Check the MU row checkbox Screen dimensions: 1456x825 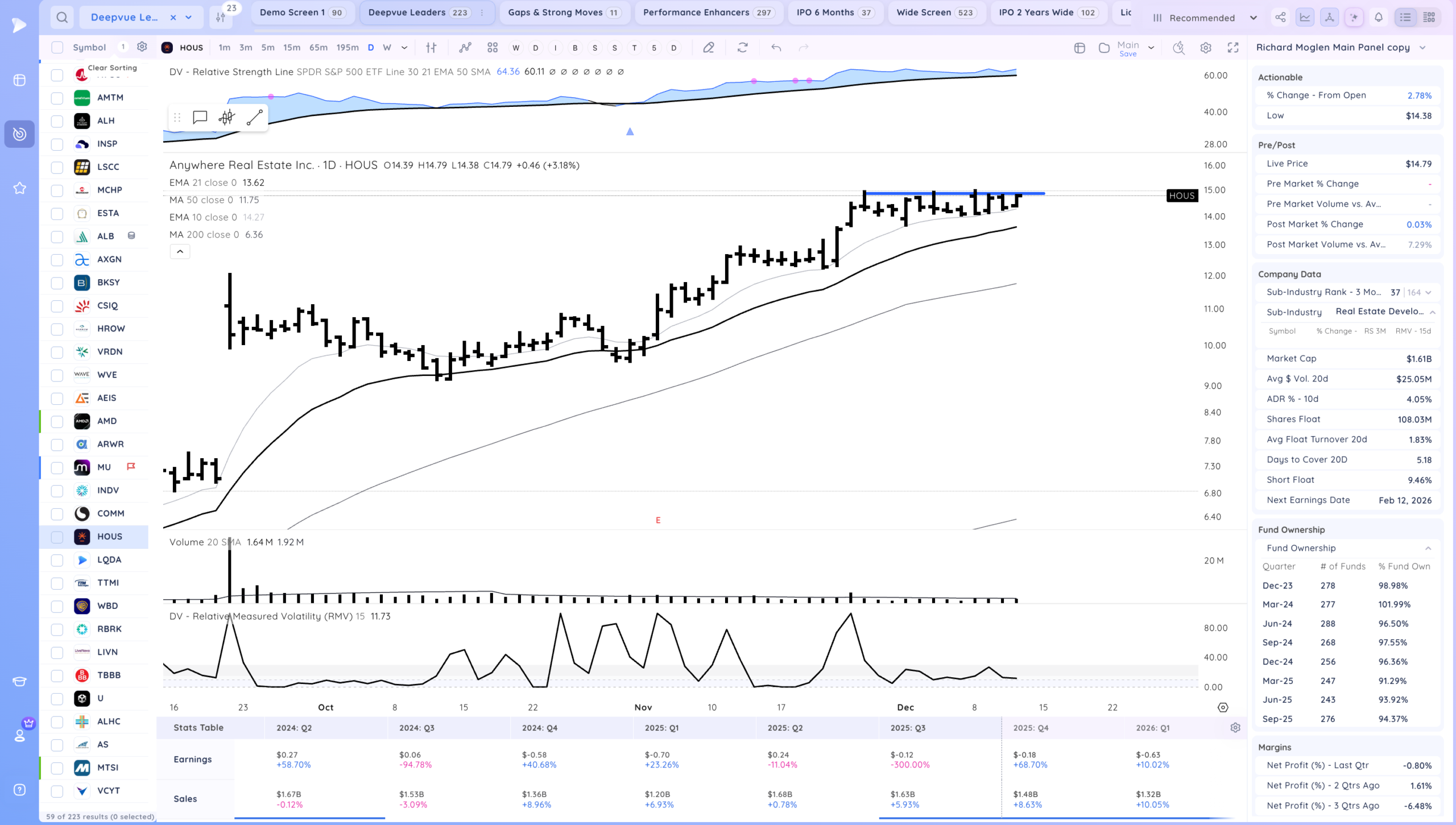click(x=57, y=467)
